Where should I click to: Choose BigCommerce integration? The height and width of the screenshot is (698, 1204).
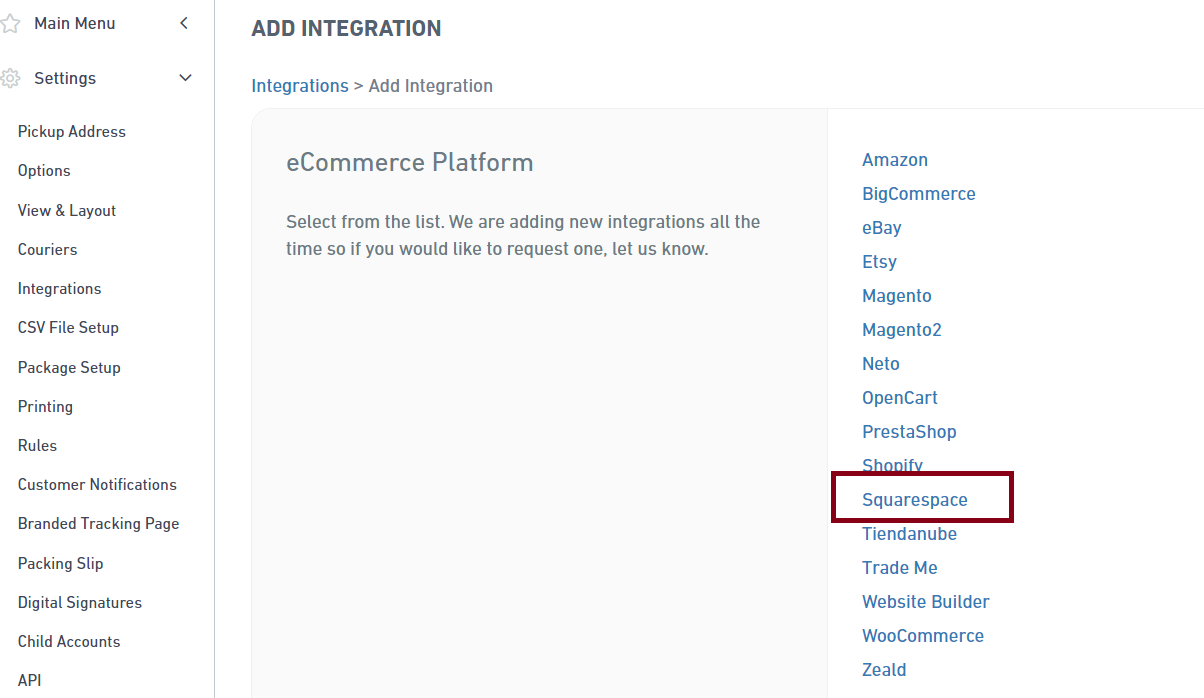pos(919,194)
